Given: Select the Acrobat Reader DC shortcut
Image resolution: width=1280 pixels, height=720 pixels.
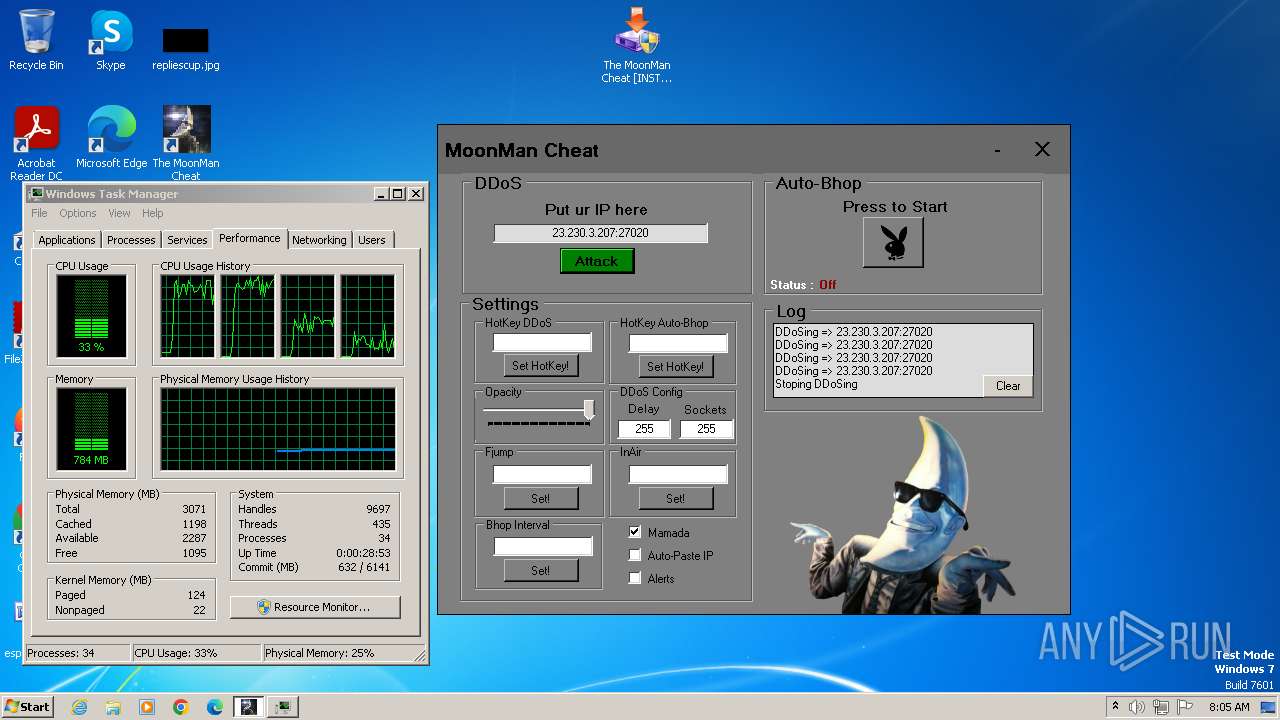Looking at the screenshot, I should pos(37,144).
